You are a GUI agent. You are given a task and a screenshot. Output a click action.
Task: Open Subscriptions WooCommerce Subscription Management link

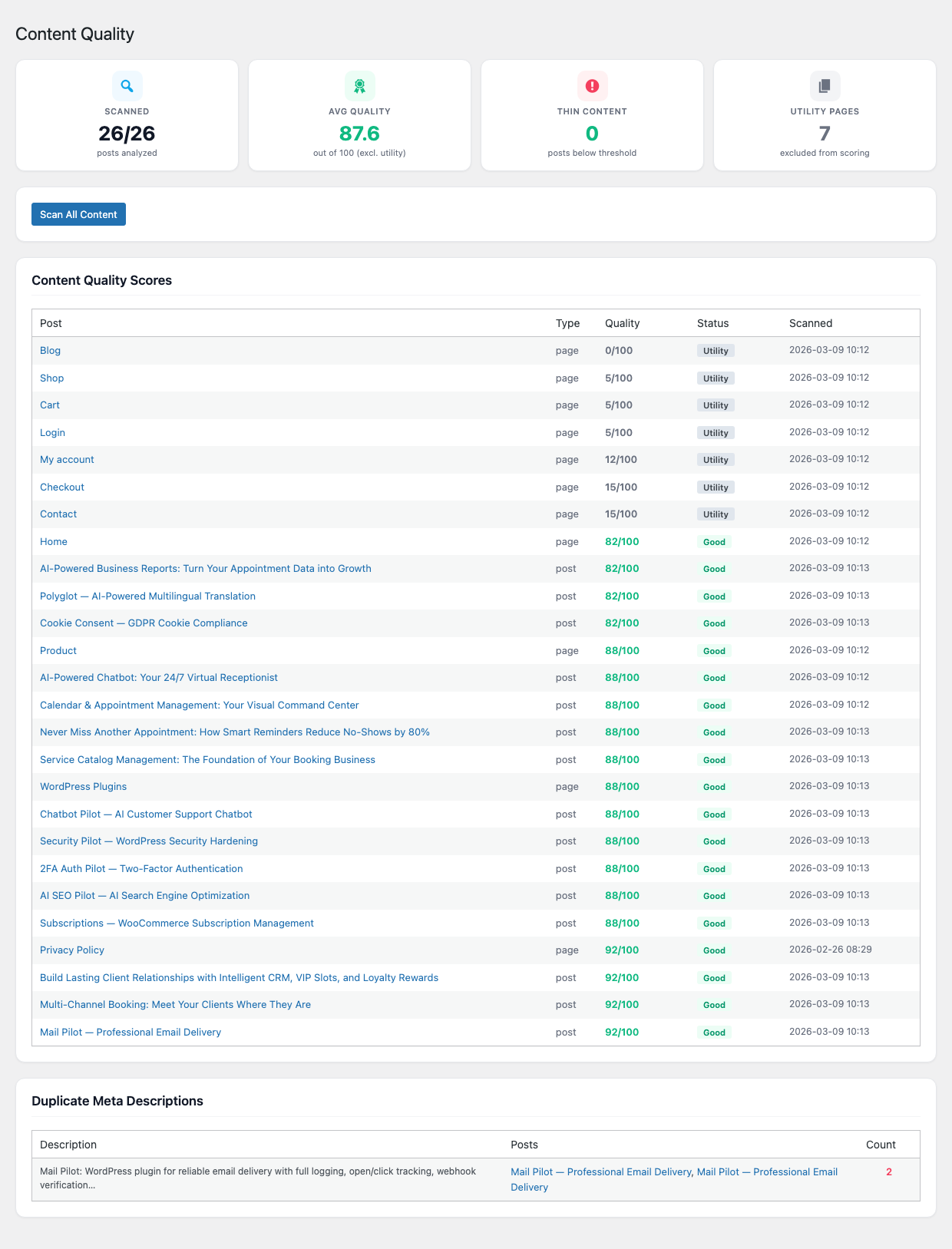coord(177,923)
